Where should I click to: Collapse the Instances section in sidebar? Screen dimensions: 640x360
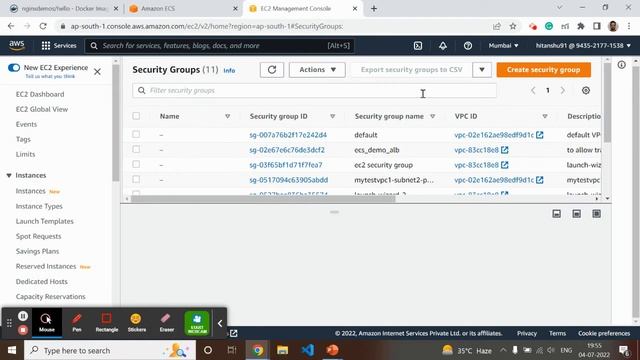point(9,176)
